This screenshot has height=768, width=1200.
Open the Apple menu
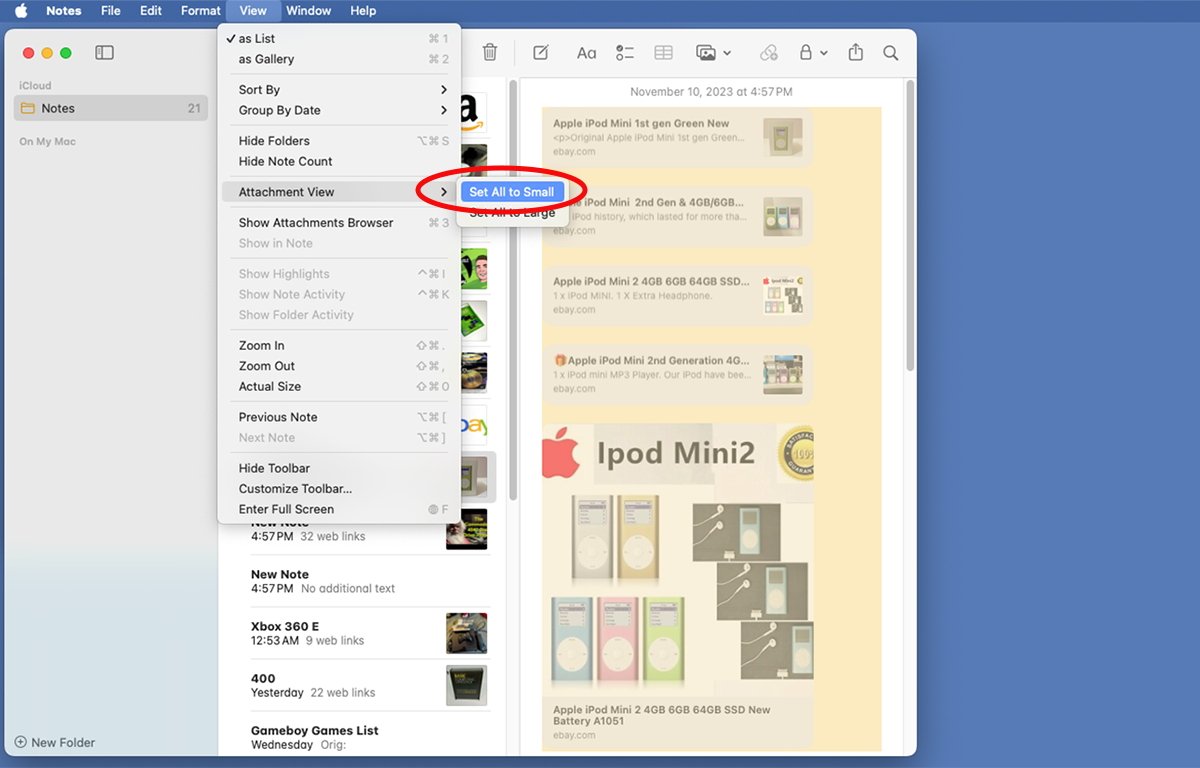21,11
